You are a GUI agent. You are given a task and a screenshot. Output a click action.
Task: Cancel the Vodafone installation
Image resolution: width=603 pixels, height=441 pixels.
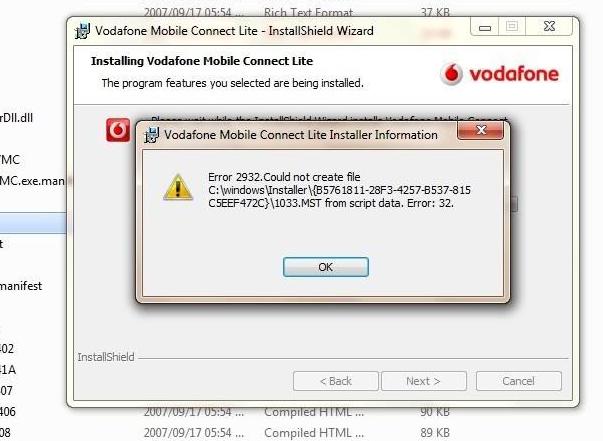[x=518, y=381]
